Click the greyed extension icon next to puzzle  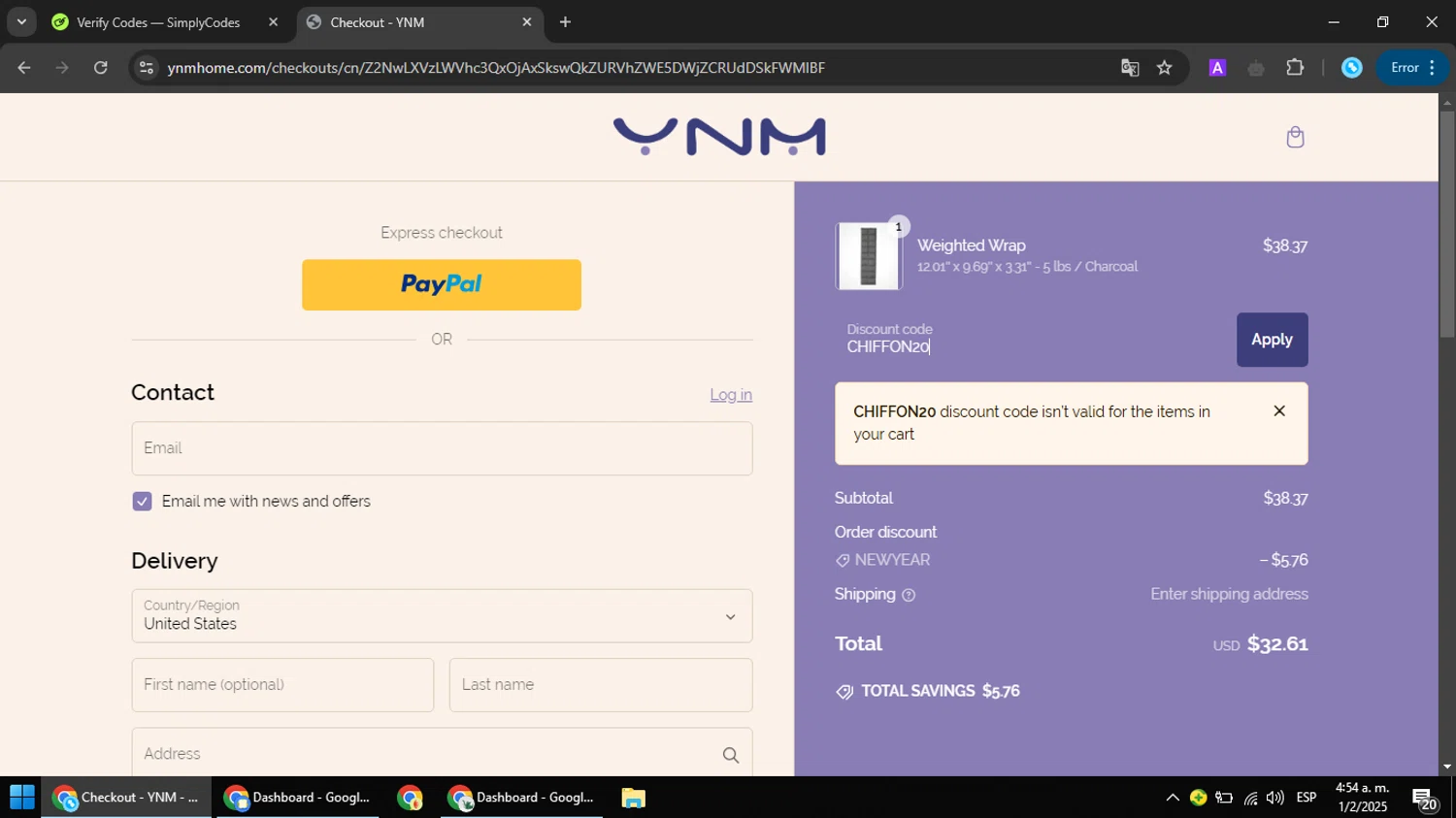[x=1256, y=68]
